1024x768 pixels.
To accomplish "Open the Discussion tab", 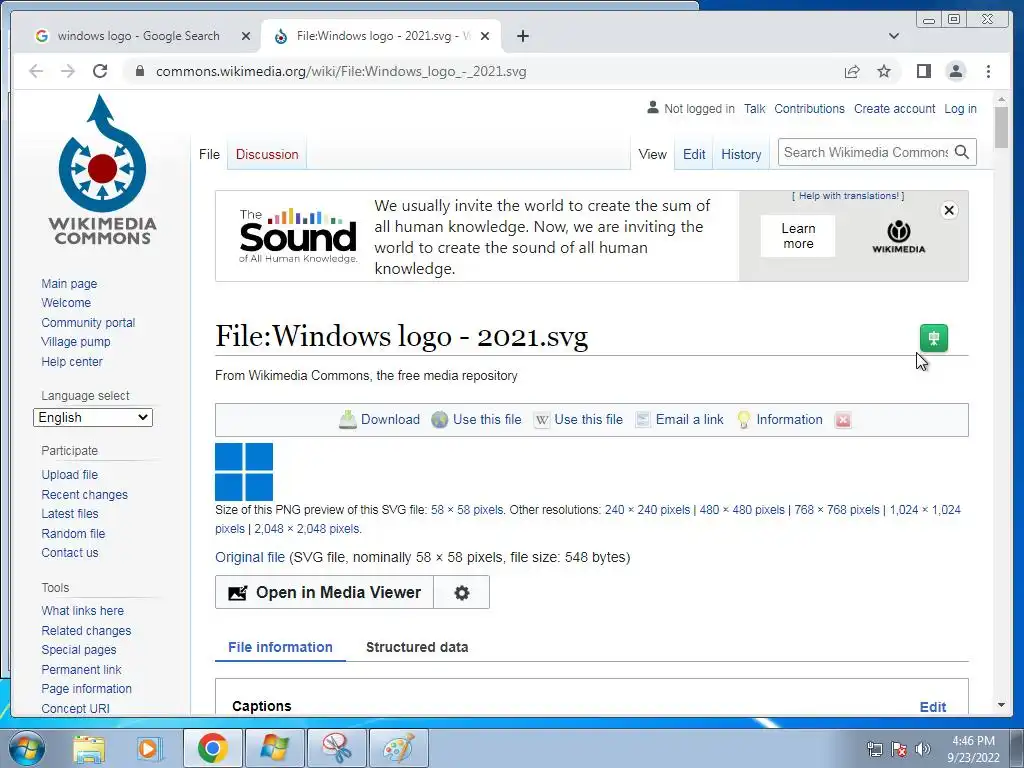I will pyautogui.click(x=267, y=154).
